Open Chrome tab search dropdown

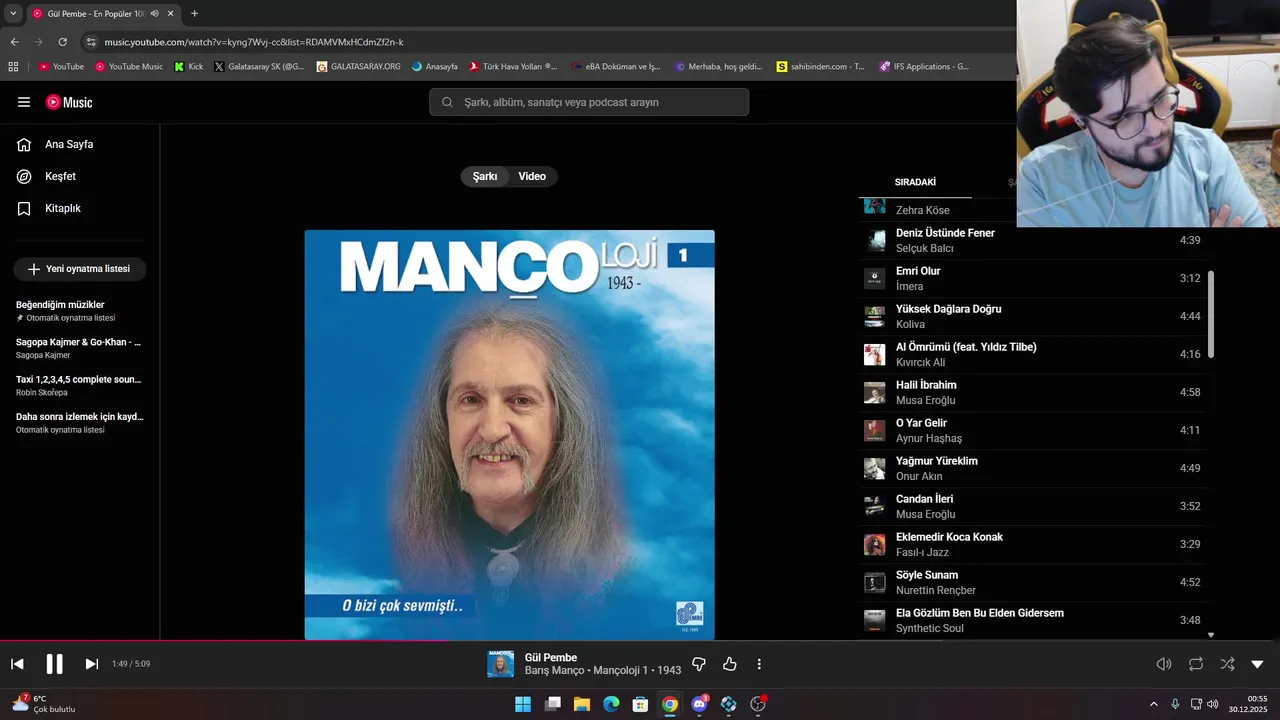point(13,13)
